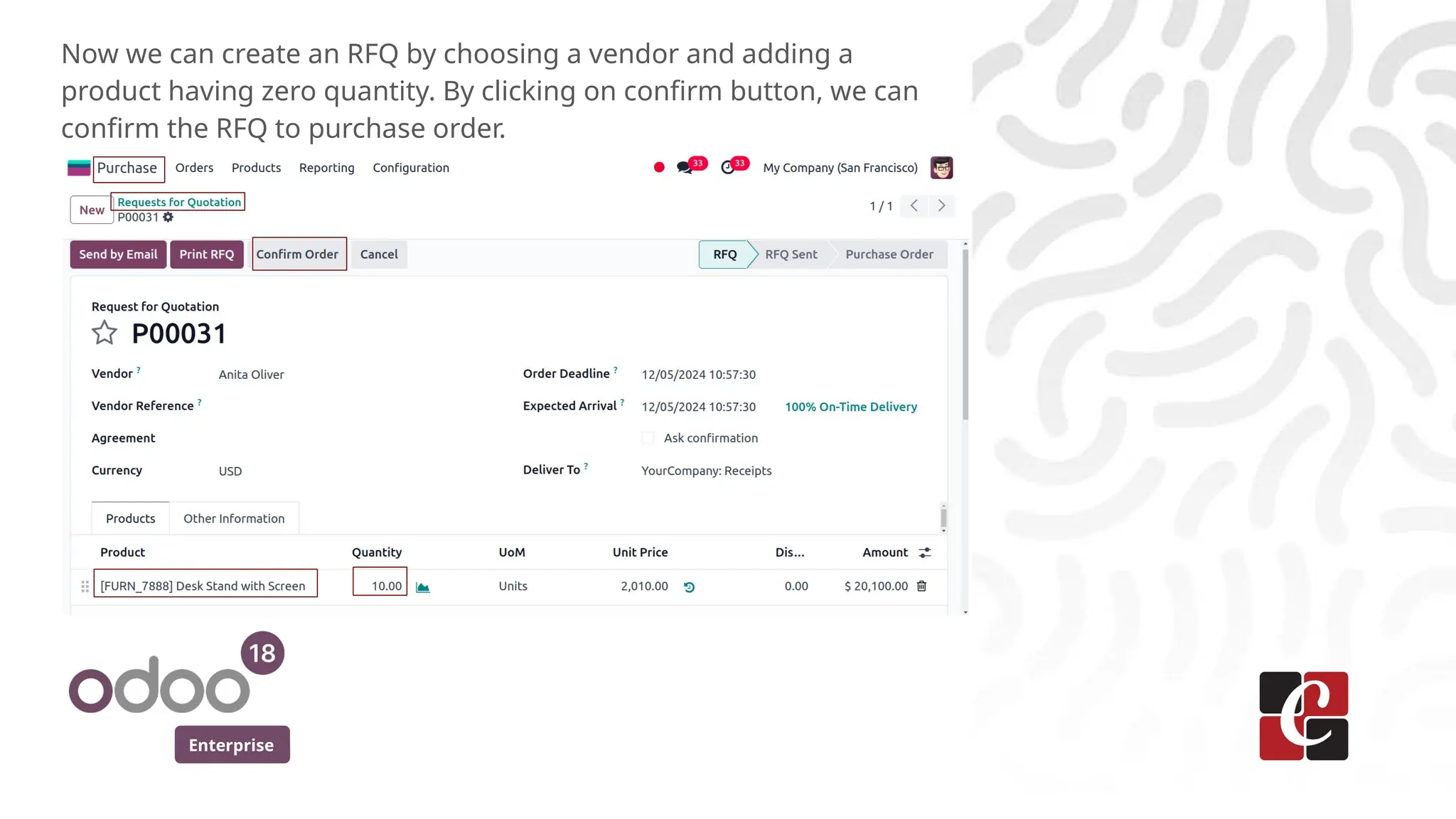Open the Products menu
This screenshot has width=1456, height=819.
(x=256, y=168)
